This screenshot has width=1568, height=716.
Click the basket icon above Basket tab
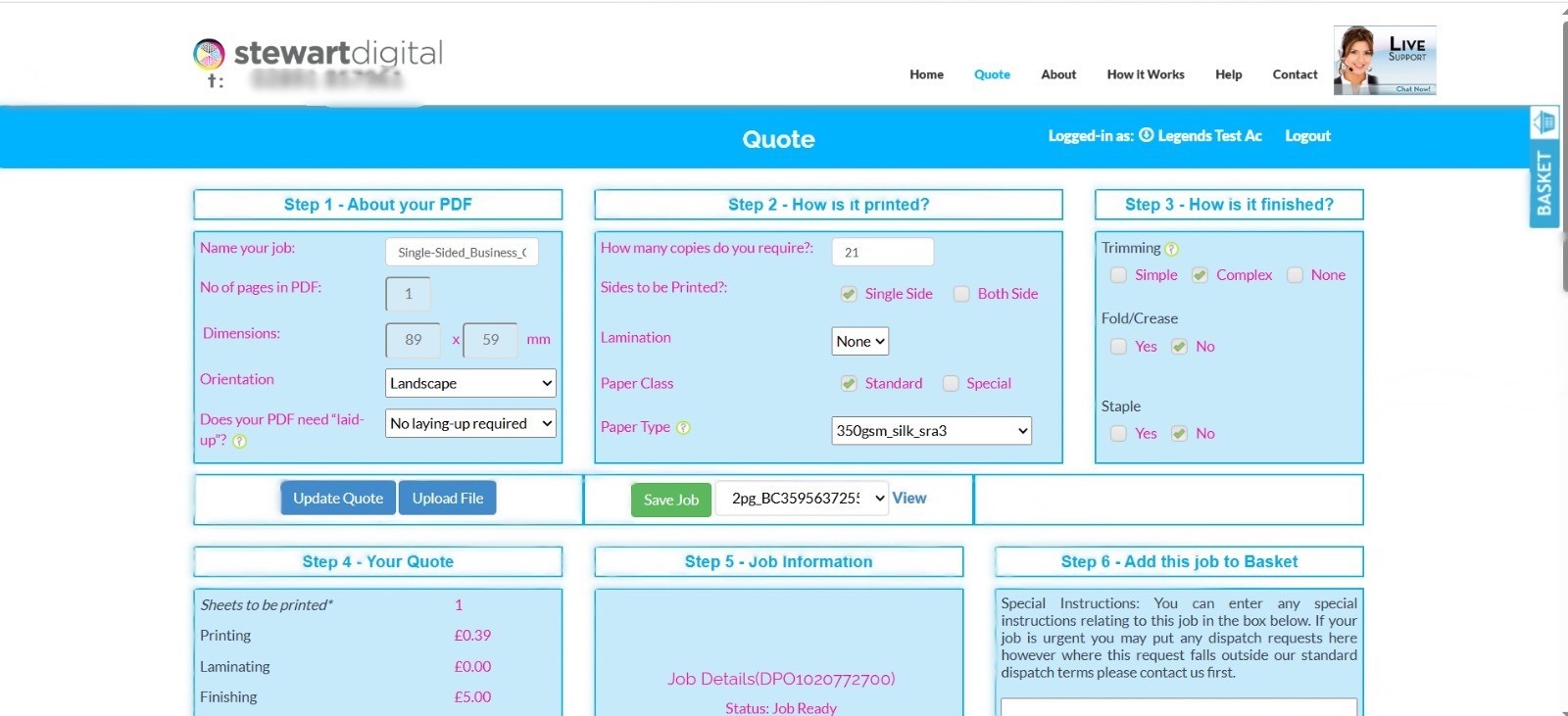click(1543, 122)
